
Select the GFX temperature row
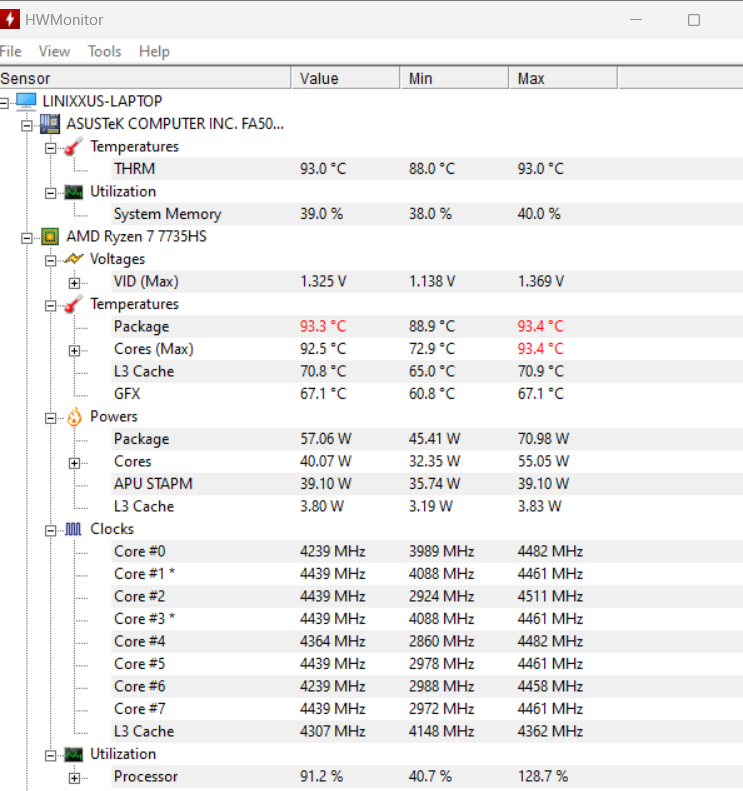pos(427,394)
